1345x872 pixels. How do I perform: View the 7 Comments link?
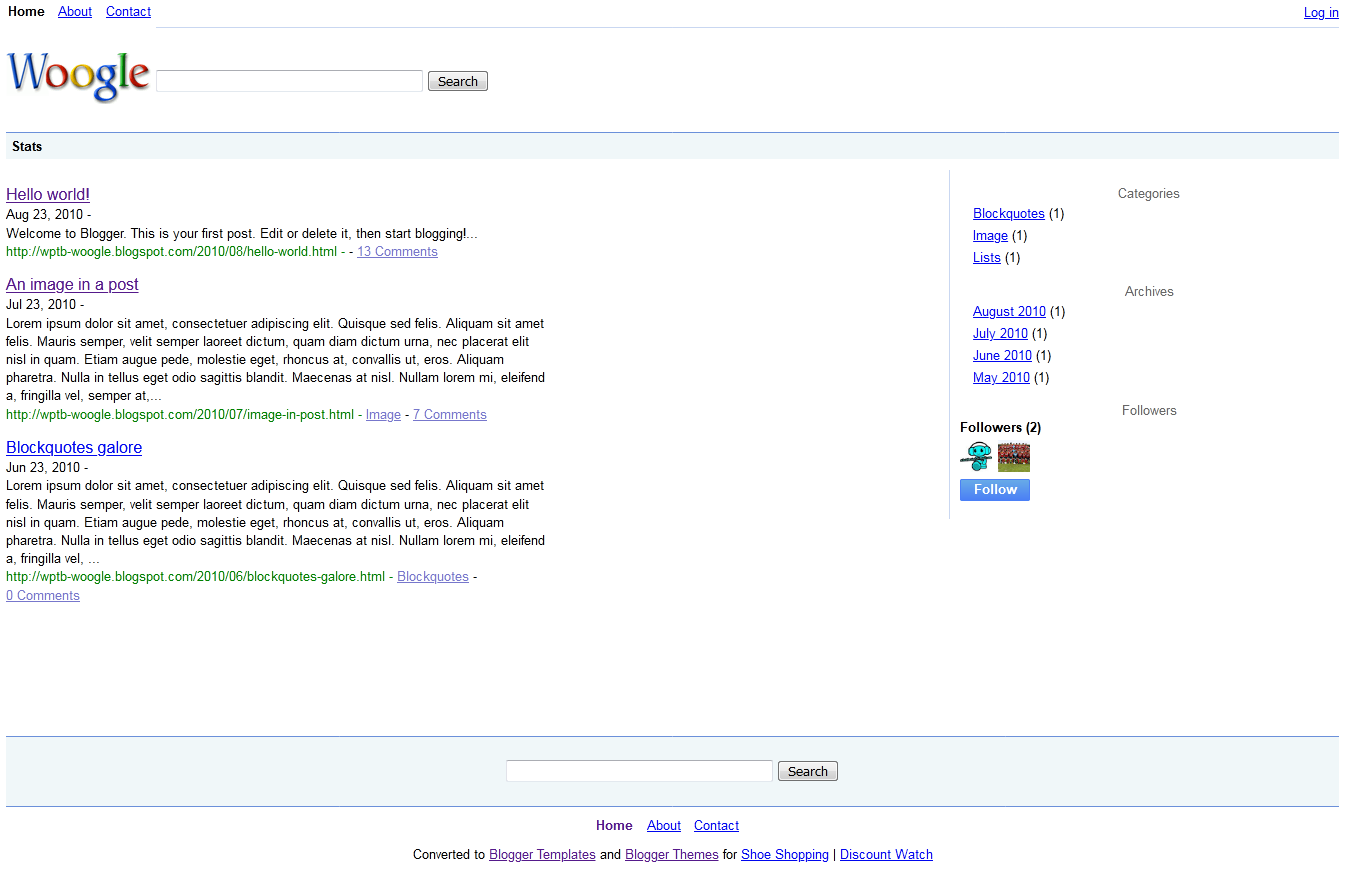[450, 415]
